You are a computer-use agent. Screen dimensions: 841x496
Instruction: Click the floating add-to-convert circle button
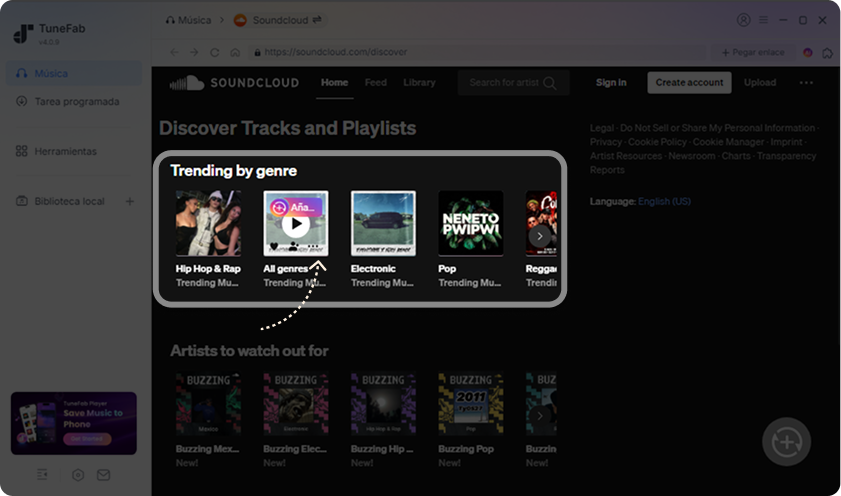coord(786,442)
